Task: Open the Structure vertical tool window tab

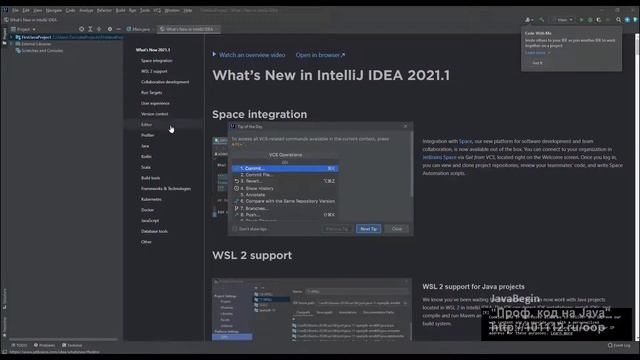Action: coord(4,299)
